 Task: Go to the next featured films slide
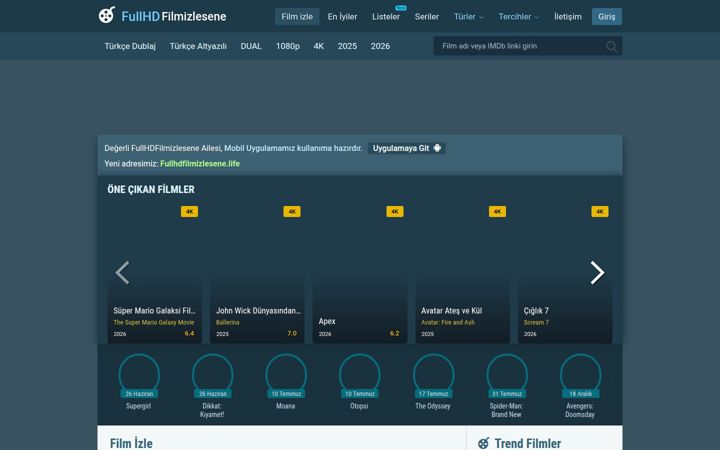(597, 273)
